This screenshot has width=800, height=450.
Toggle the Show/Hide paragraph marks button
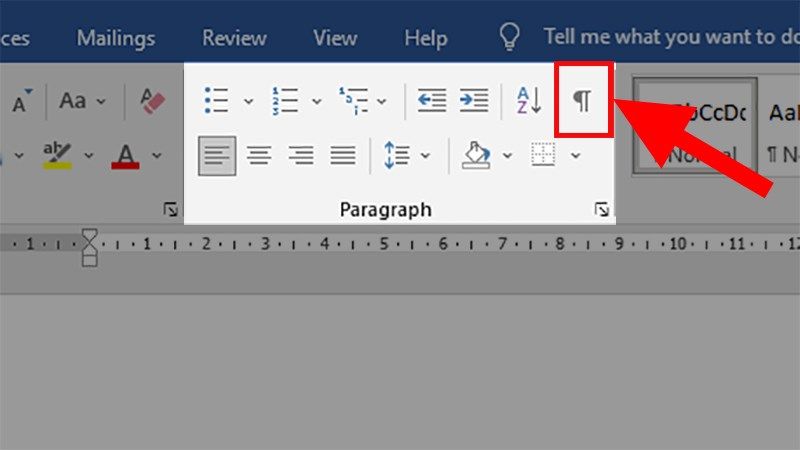[x=582, y=100]
